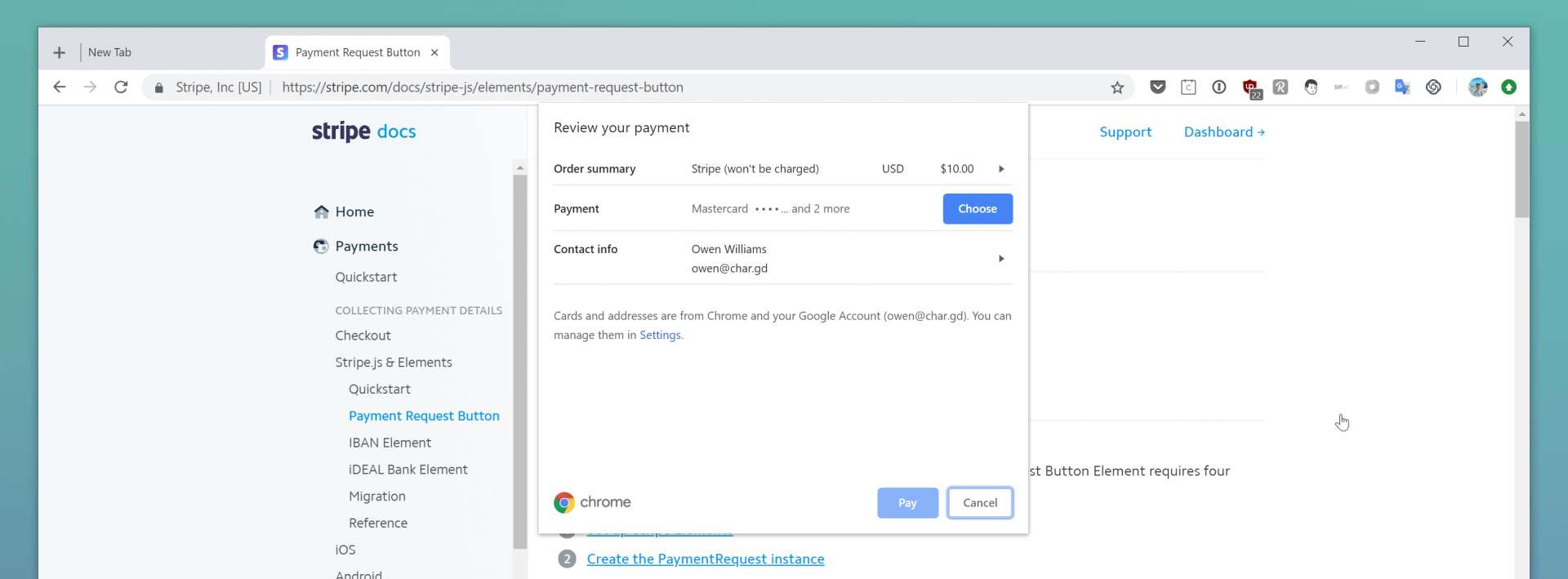Screen dimensions: 1568x579
Task: Open the gray rounded-square extension icon
Action: [x=1372, y=87]
